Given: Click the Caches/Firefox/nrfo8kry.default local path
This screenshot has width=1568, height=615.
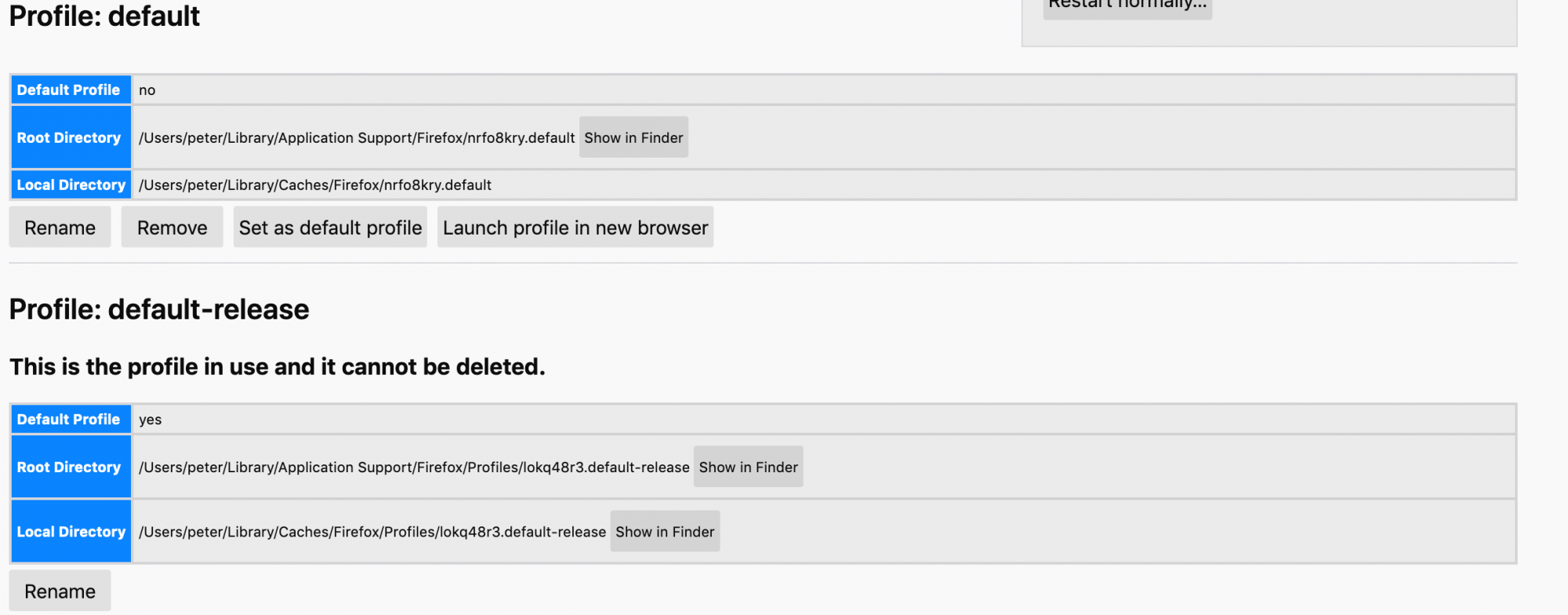Looking at the screenshot, I should click(315, 185).
